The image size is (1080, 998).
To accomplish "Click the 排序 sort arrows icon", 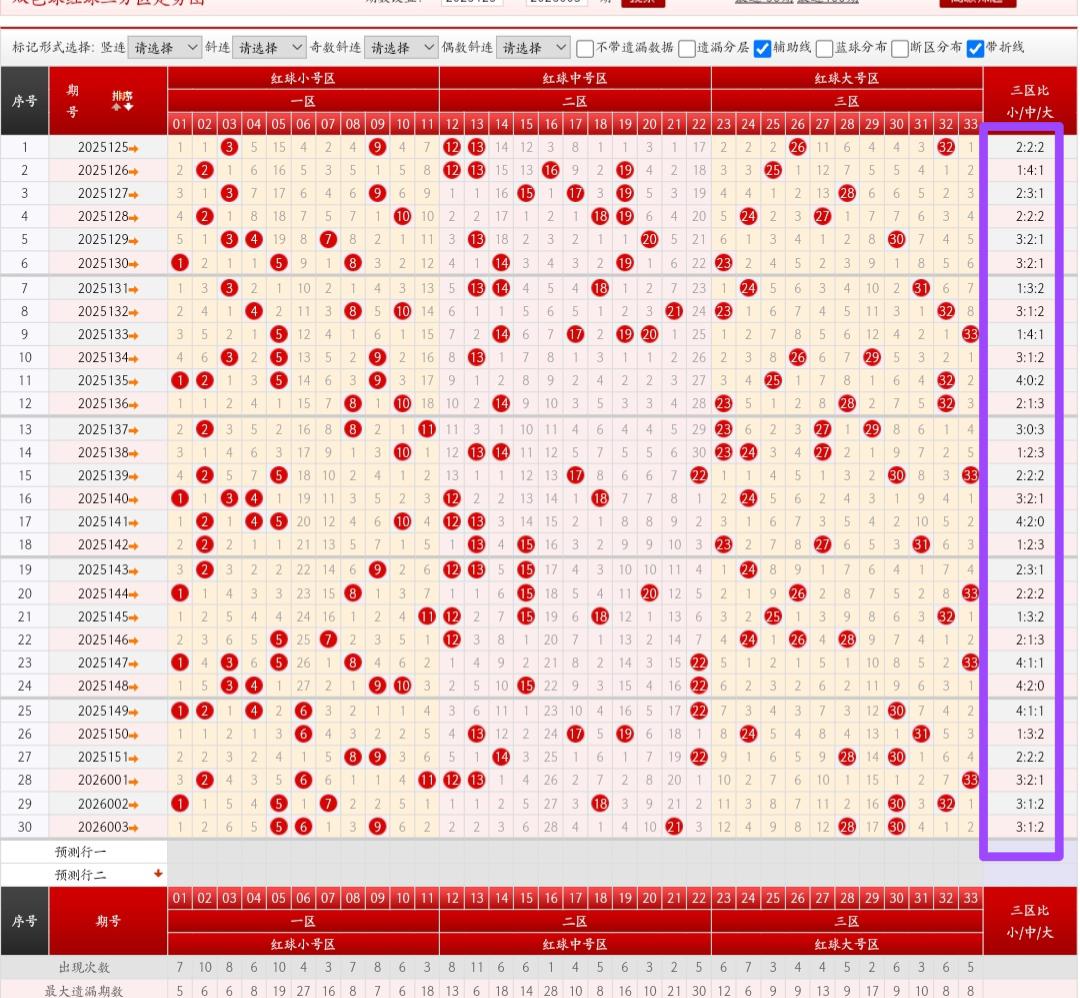I will pyautogui.click(x=122, y=100).
